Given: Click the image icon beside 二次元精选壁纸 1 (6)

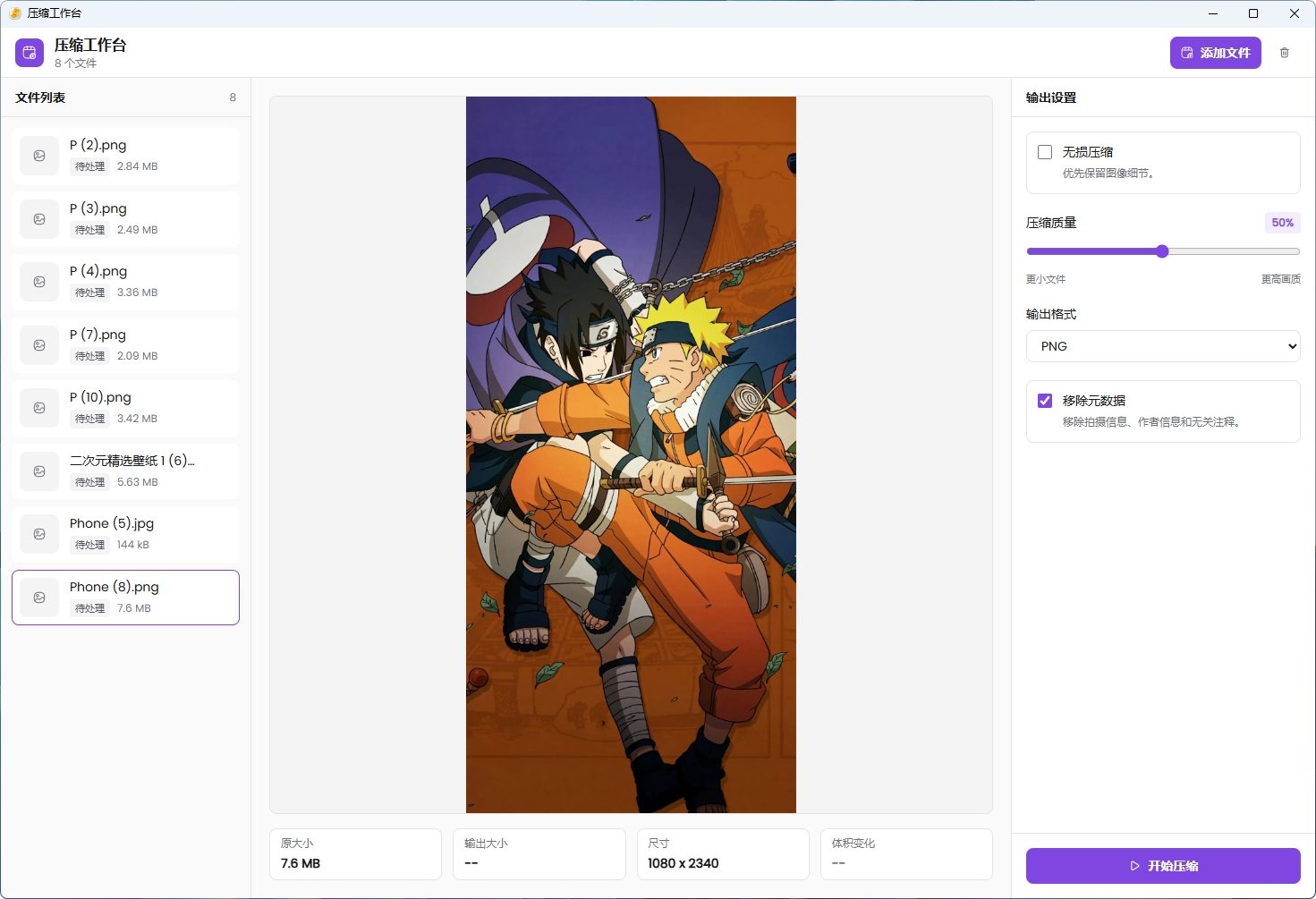Looking at the screenshot, I should (39, 471).
